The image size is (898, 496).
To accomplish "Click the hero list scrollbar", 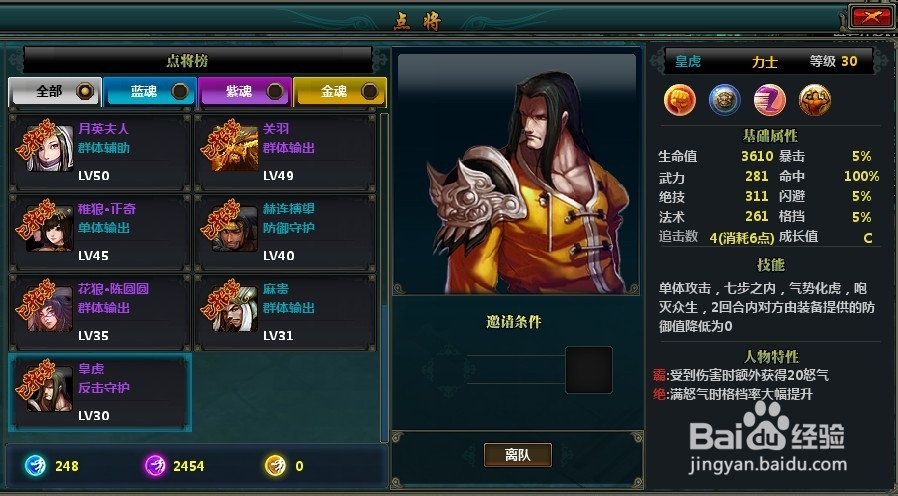I will click(x=384, y=278).
